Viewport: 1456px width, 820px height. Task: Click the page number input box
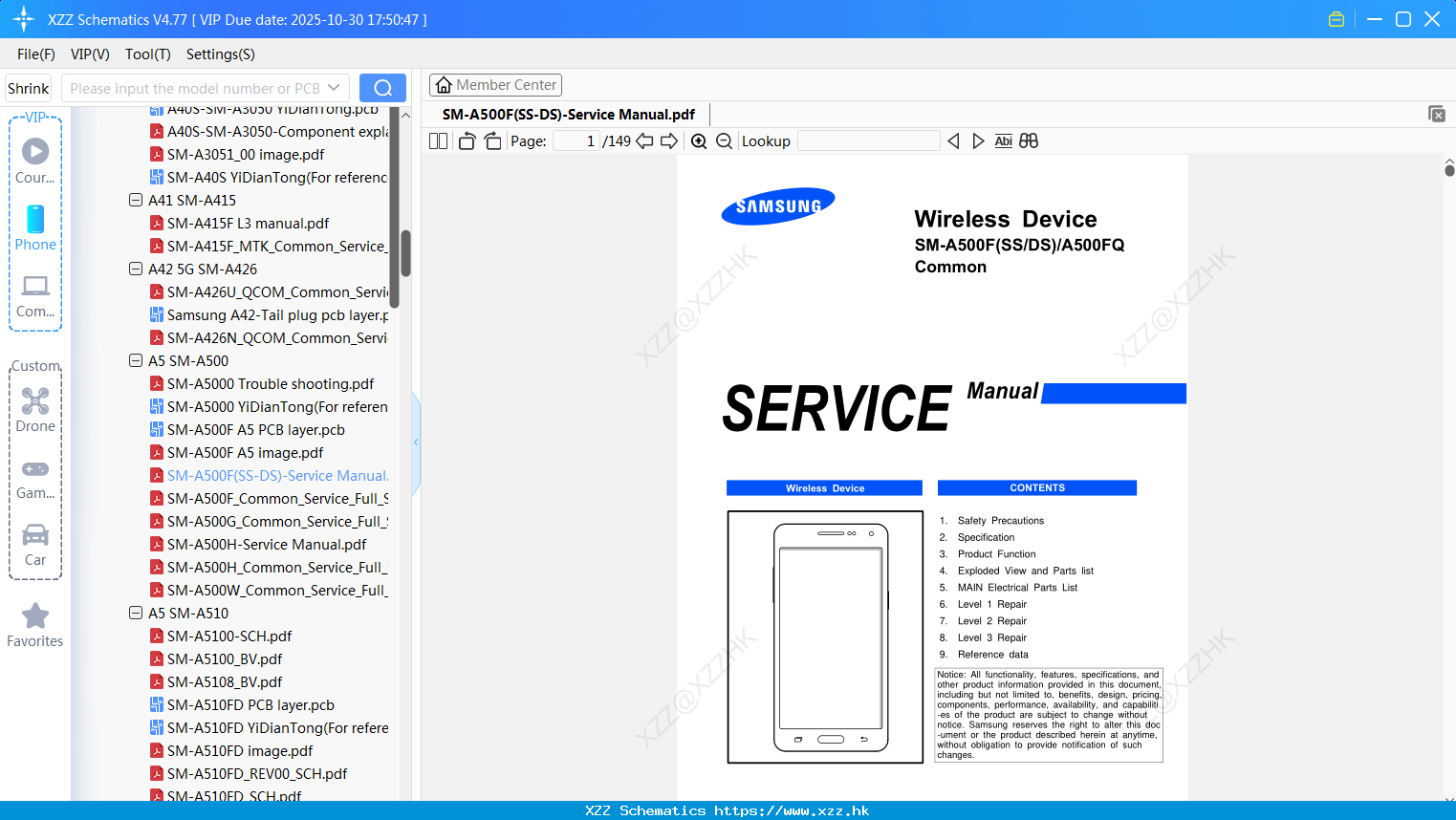click(x=576, y=141)
